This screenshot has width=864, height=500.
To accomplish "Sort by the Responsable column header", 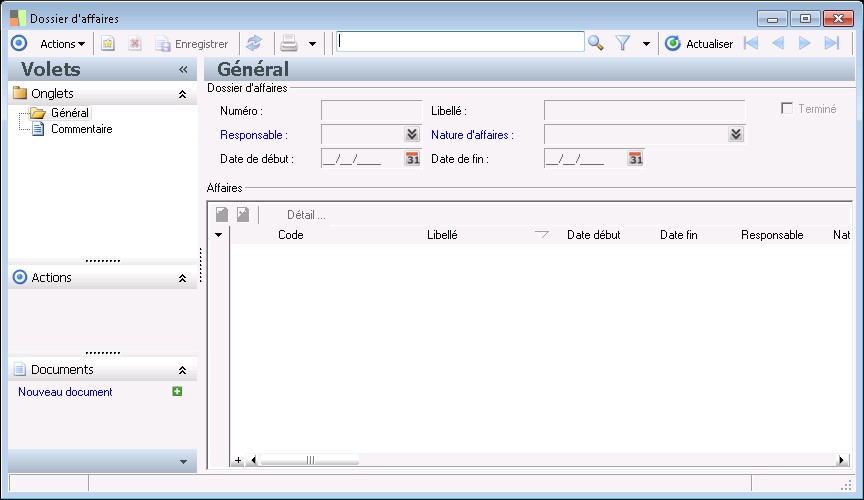I will (772, 235).
